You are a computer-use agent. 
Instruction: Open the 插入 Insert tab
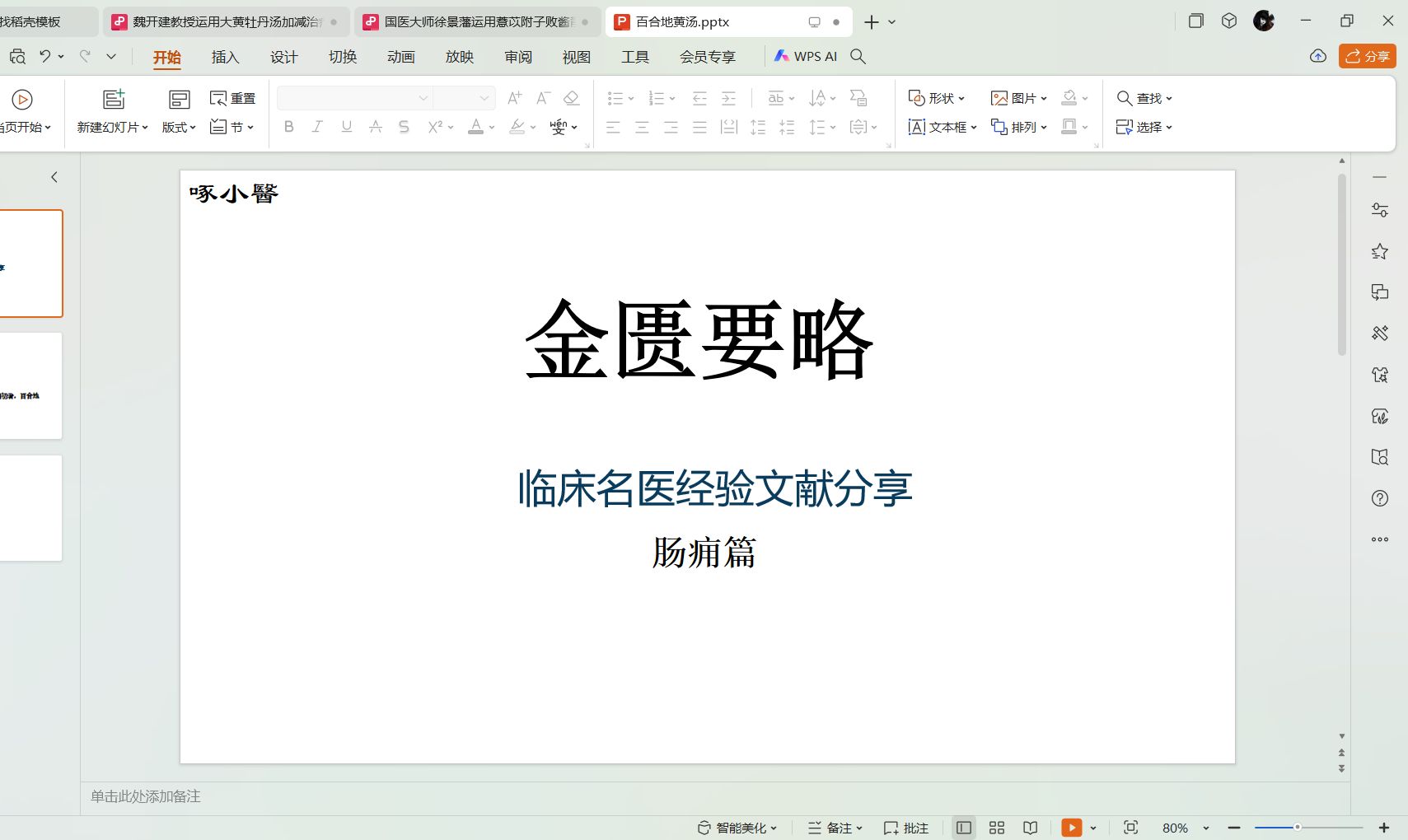click(225, 57)
